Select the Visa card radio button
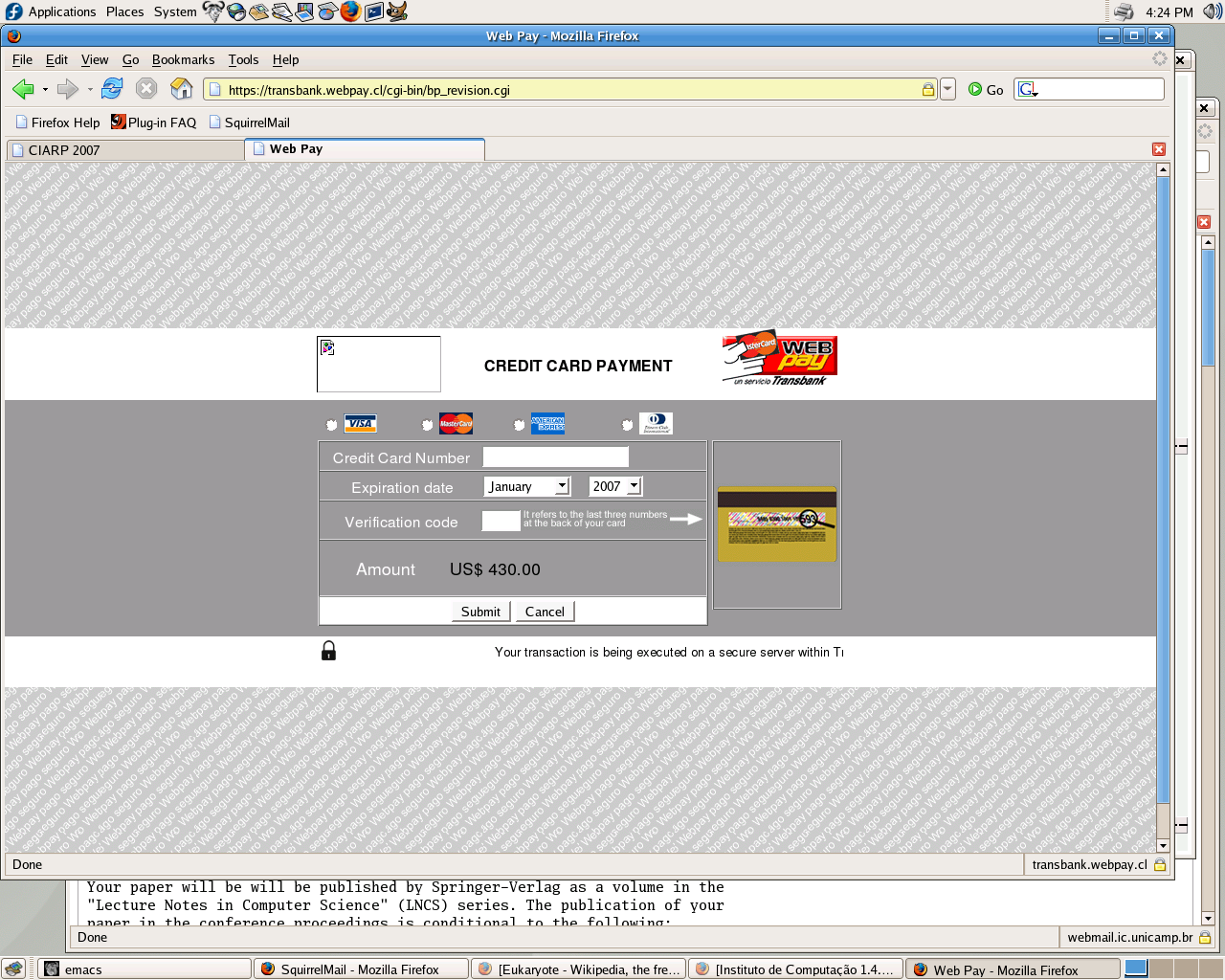 332,425
